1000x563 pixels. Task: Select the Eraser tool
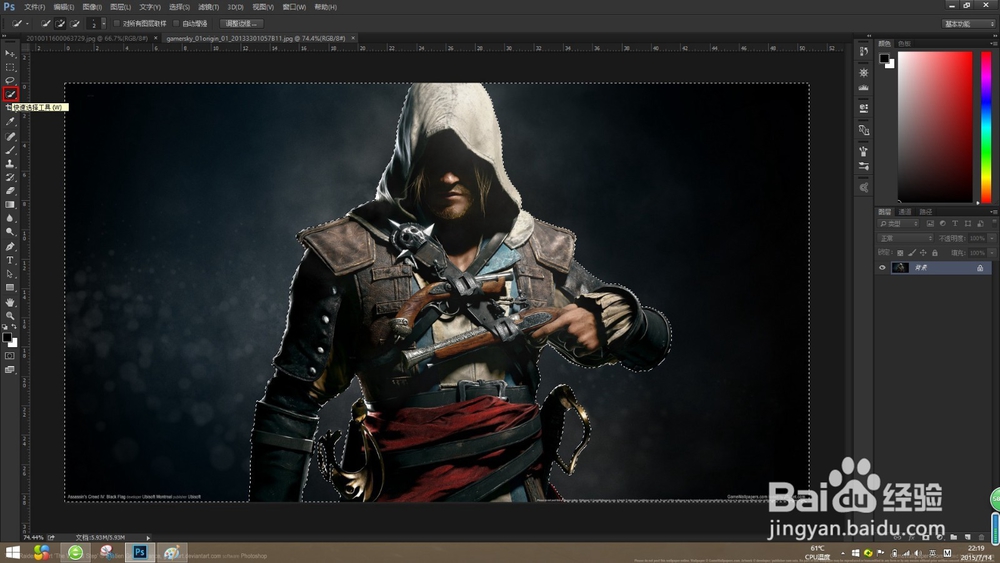click(10, 191)
